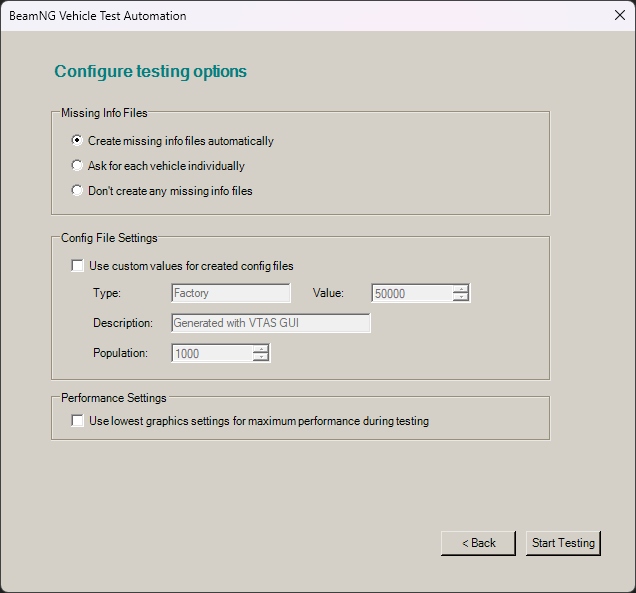636x593 pixels.
Task: Go back with the < Back button
Action: (478, 543)
